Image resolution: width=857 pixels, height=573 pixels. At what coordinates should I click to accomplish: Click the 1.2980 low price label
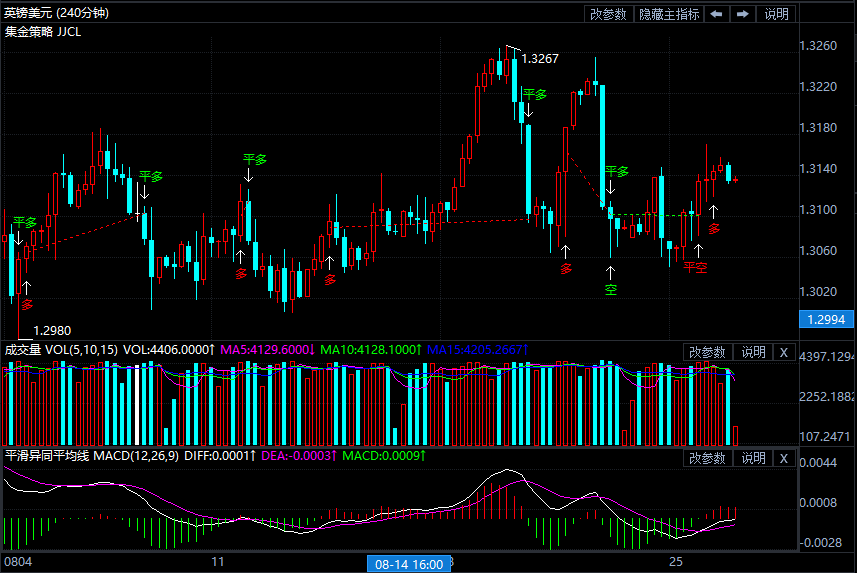pos(52,330)
